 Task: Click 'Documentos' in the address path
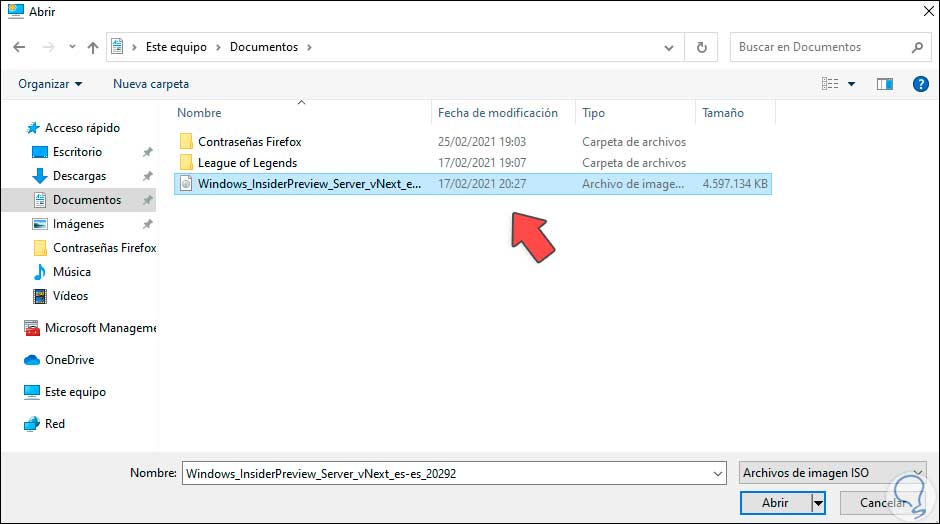(264, 47)
